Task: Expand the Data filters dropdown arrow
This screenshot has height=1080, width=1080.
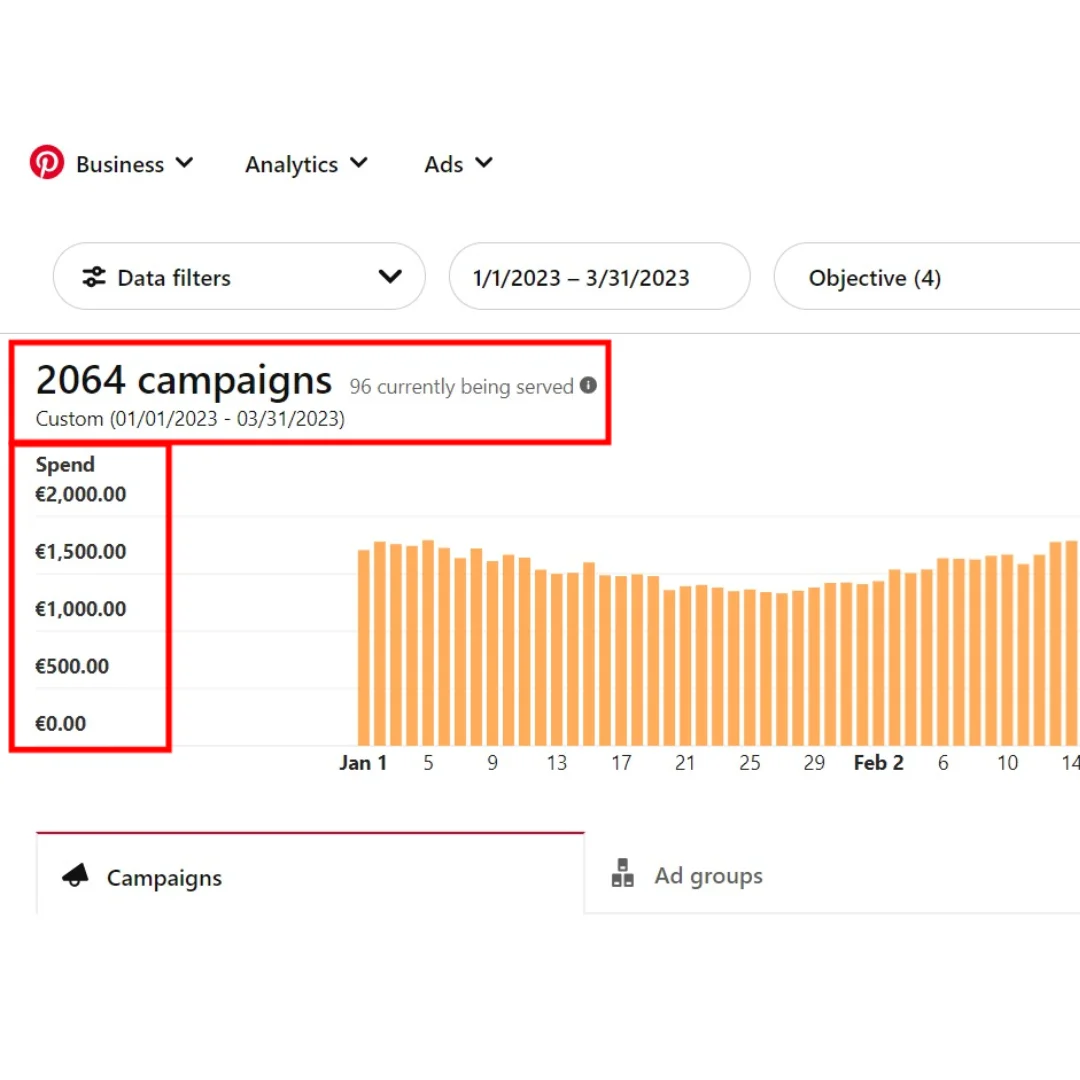Action: click(390, 277)
